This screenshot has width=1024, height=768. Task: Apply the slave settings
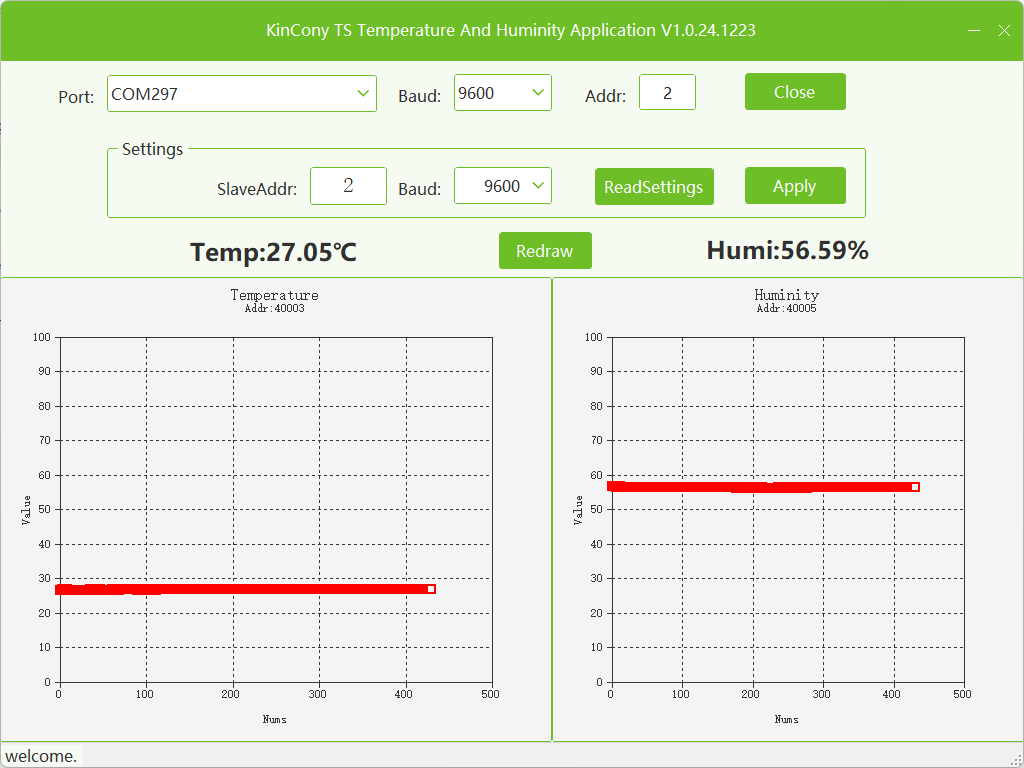click(795, 186)
